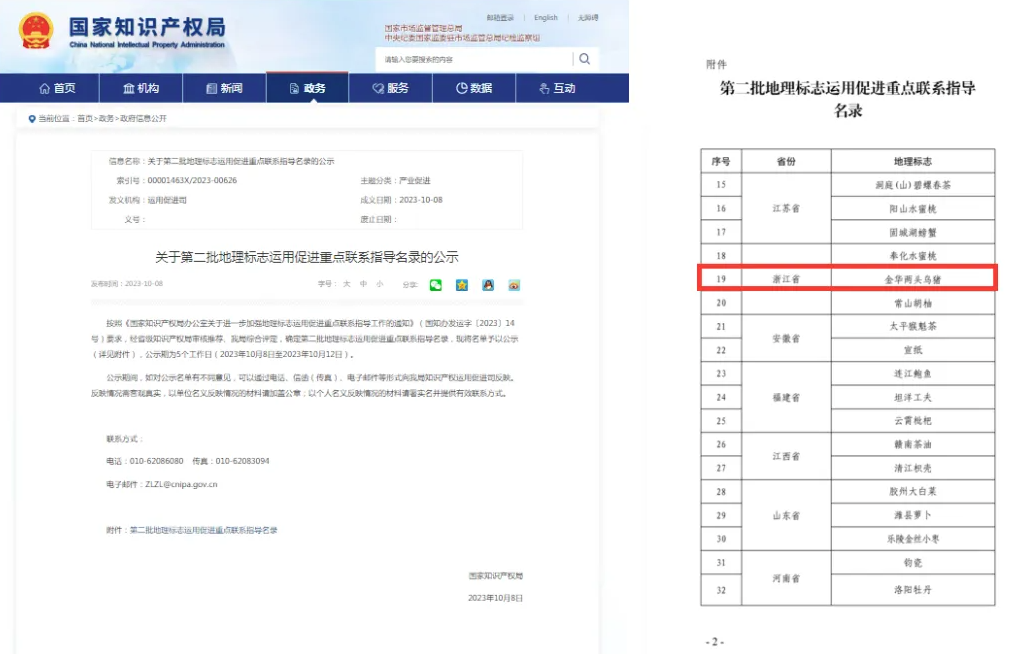
Task: Share via QQ penguin icon
Action: [x=488, y=285]
